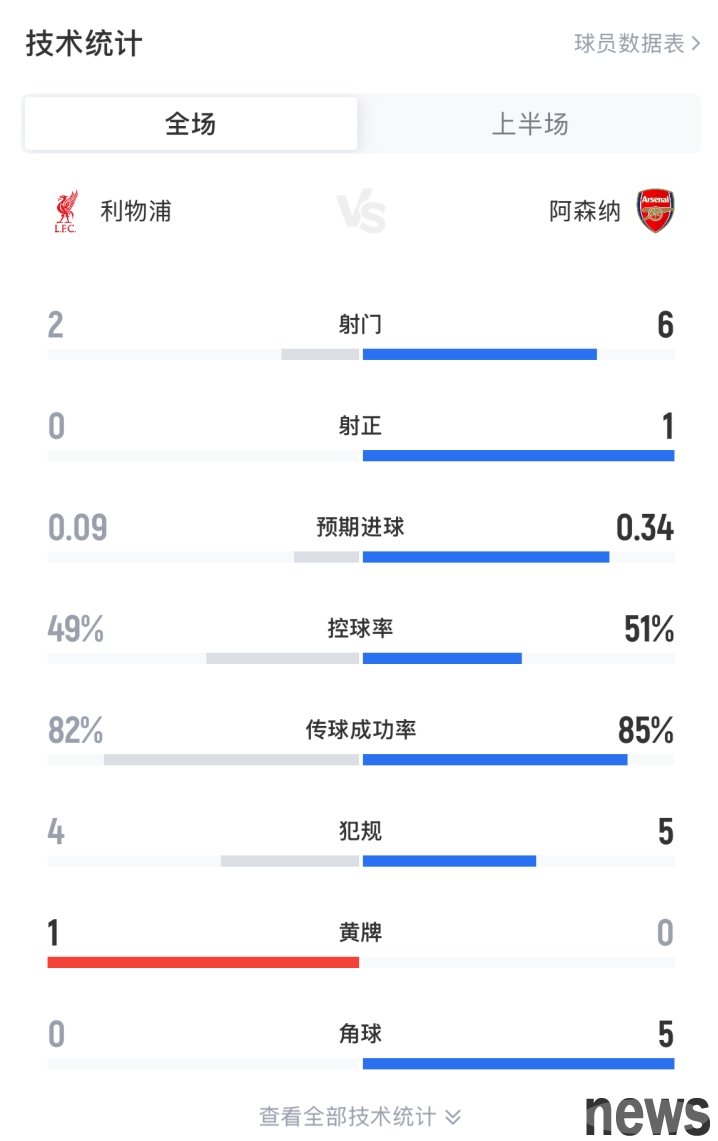The height and width of the screenshot is (1141, 718).
Task: Click the 利物浦 team name
Action: click(136, 212)
